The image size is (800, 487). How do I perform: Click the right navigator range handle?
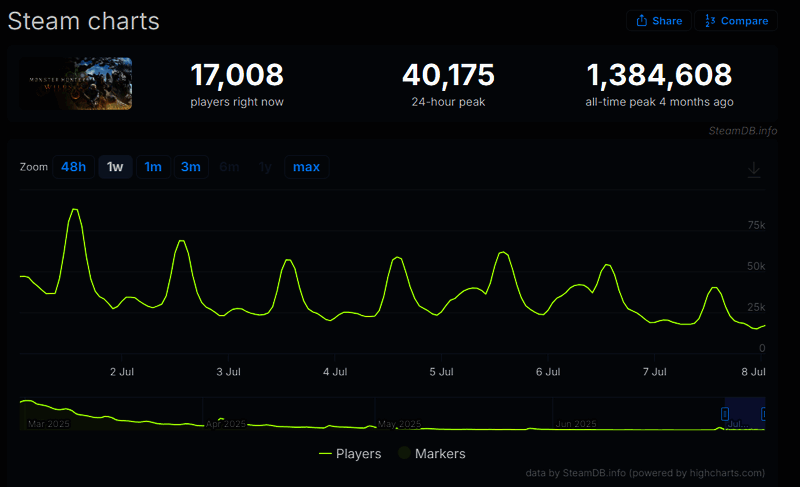click(x=764, y=414)
